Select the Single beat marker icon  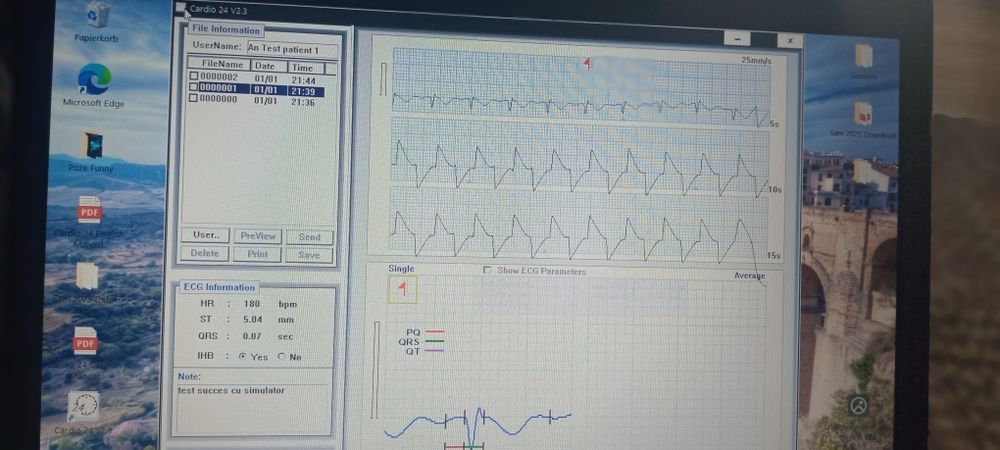pyautogui.click(x=402, y=289)
